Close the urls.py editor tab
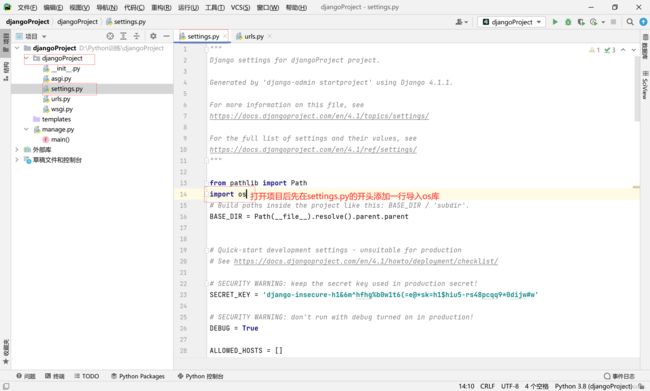This screenshot has height=391, width=650. [269, 36]
